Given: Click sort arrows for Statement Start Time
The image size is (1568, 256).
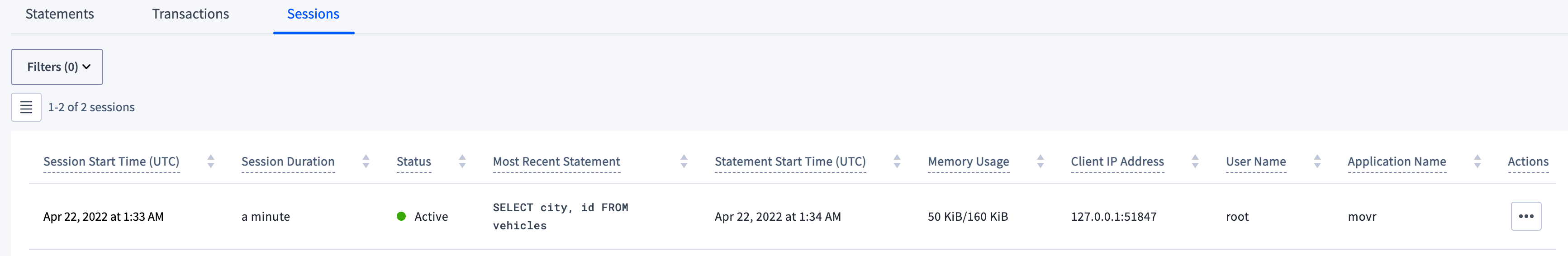Looking at the screenshot, I should (x=897, y=161).
